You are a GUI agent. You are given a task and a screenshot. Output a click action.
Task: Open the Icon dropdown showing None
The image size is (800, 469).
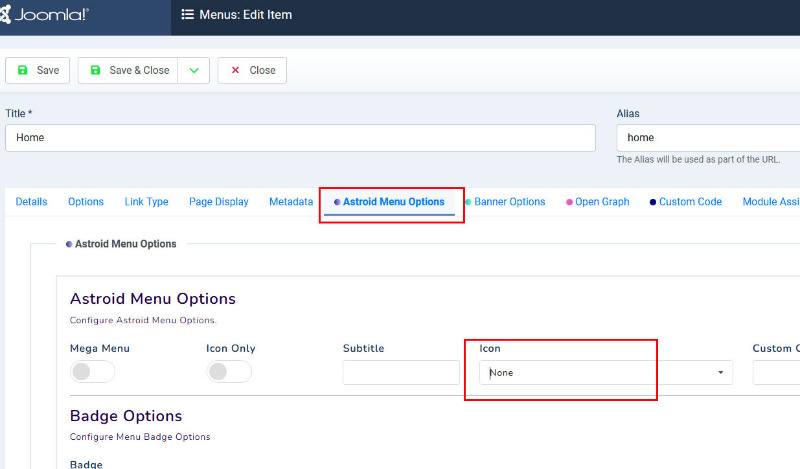tap(606, 373)
